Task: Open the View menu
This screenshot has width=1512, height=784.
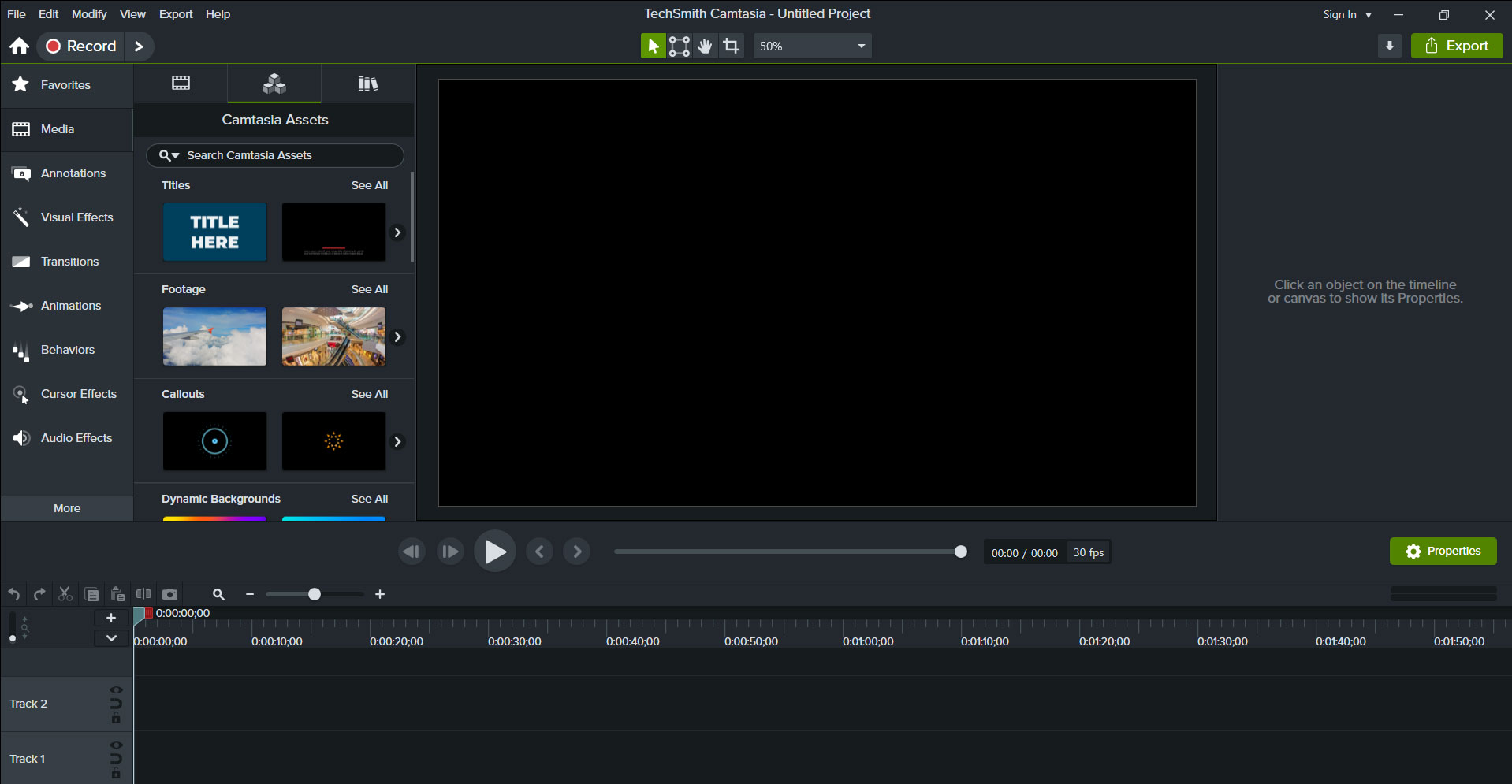Action: coord(132,14)
